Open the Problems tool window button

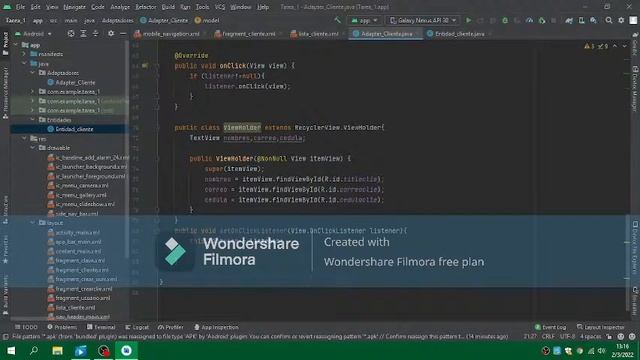tap(62, 327)
